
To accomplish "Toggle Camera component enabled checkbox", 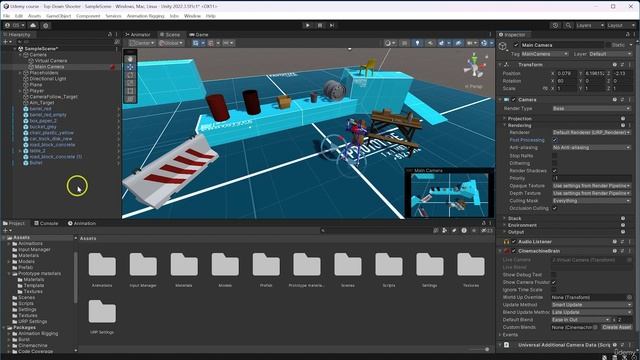I will click(514, 100).
